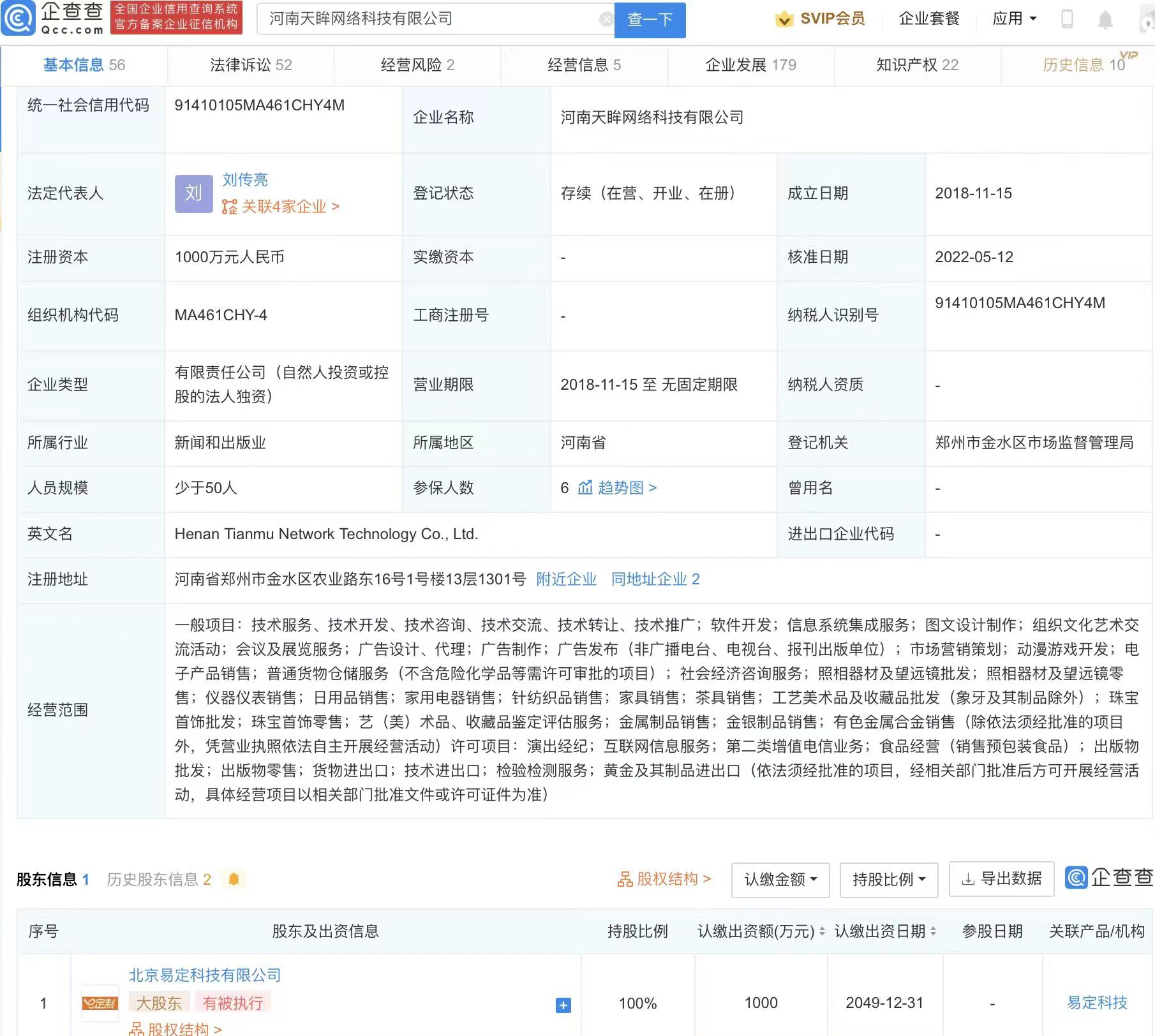Click credit code 91410105MA461CHY4M beside 统一社会信用代码
1155x1036 pixels.
(260, 105)
